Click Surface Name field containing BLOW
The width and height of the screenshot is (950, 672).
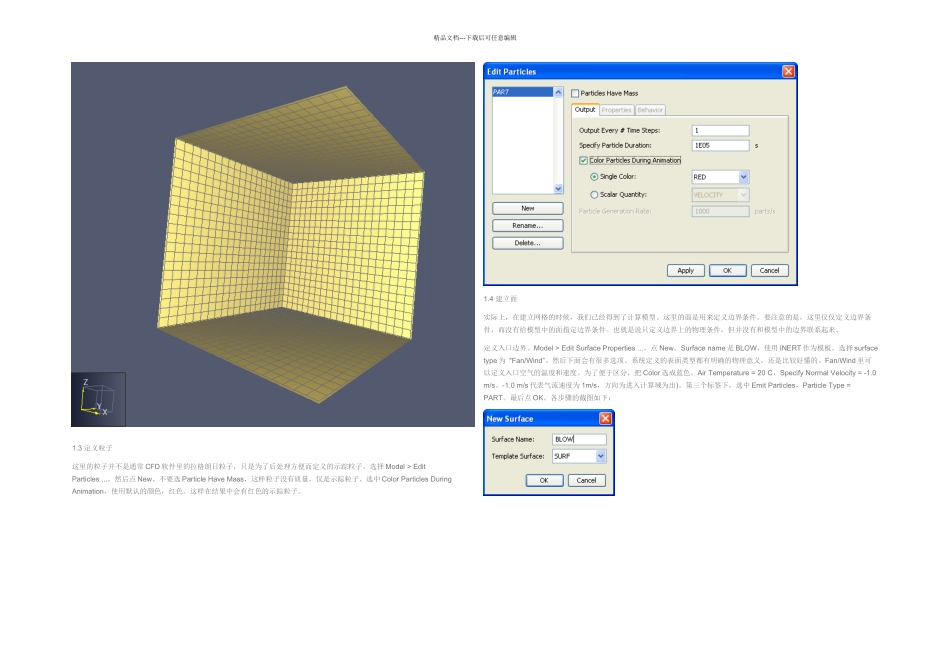[x=579, y=439]
